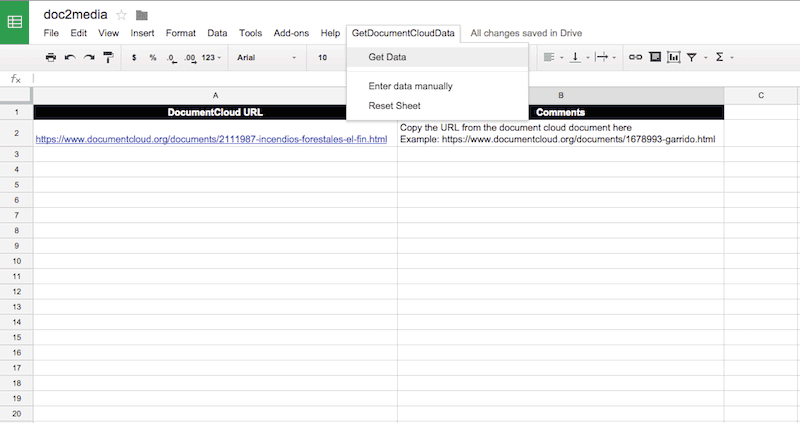Open the Insert menu

(x=142, y=33)
